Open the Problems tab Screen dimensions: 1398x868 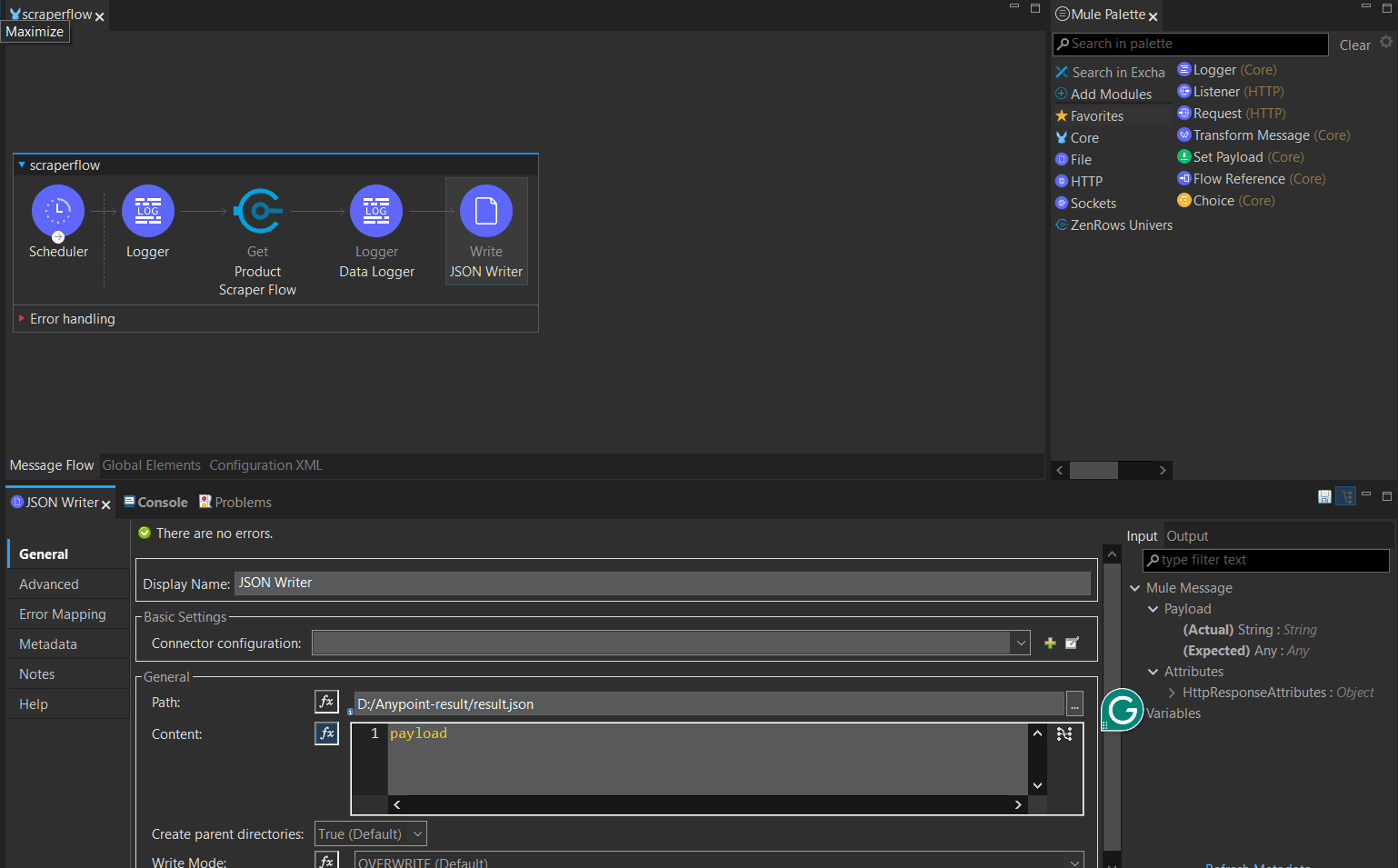click(x=235, y=503)
